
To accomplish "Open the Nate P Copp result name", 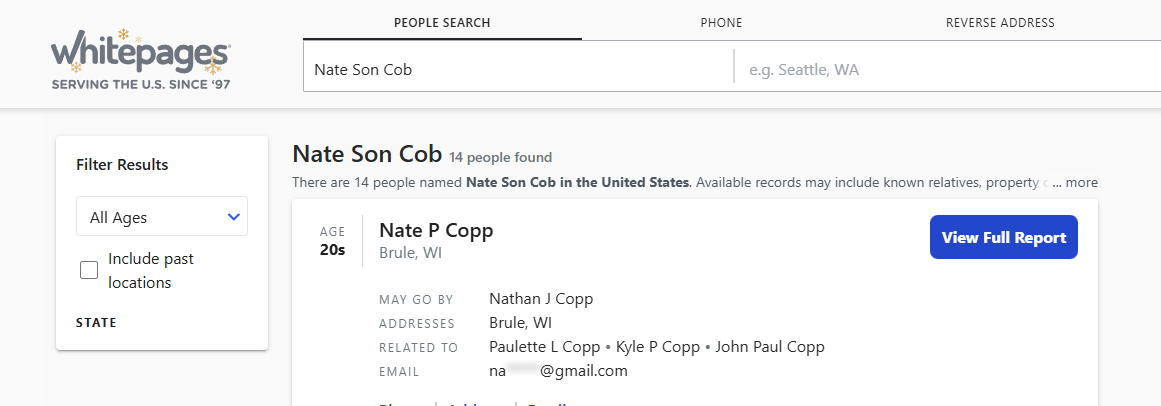I will click(x=436, y=231).
